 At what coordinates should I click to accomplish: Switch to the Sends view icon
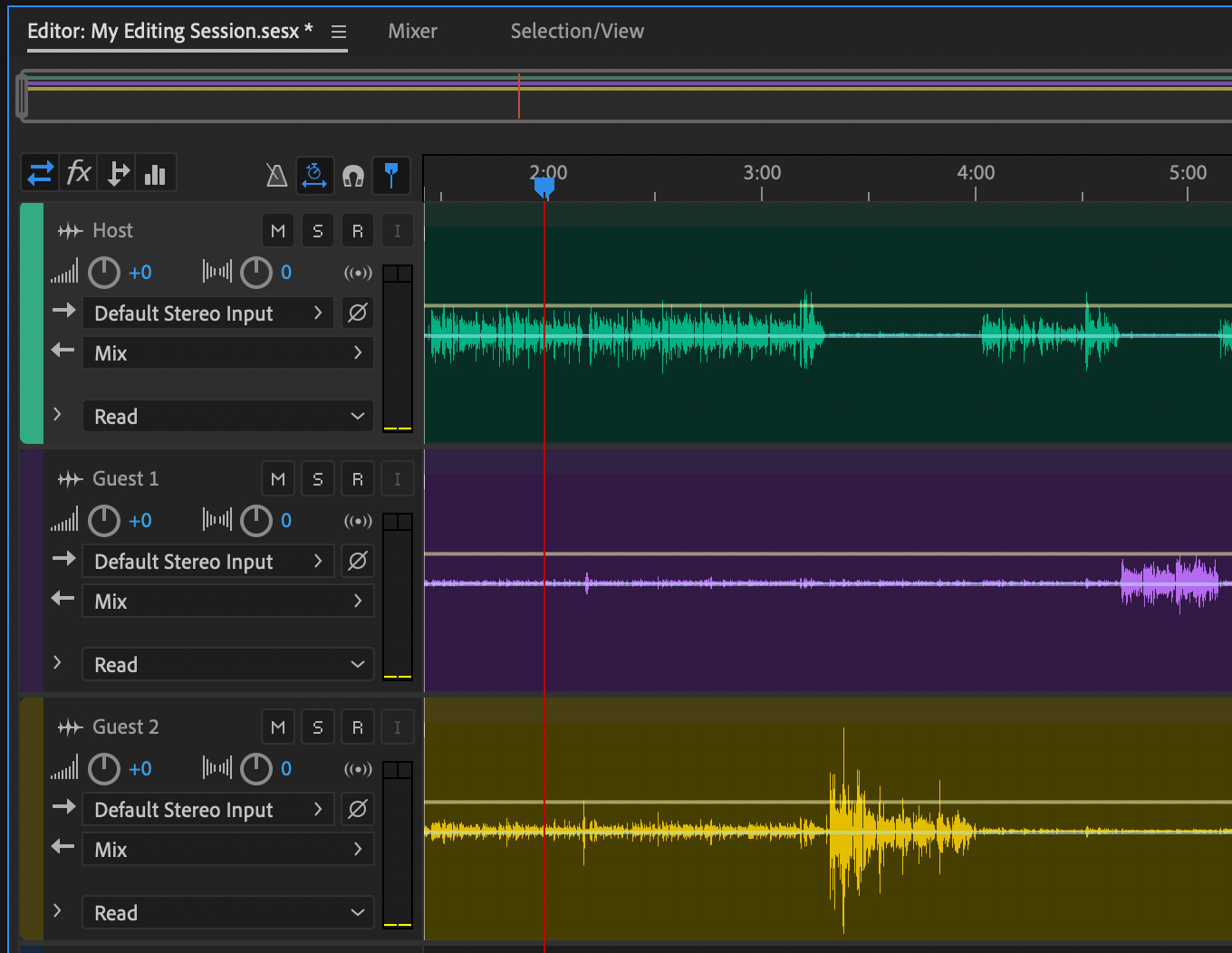point(118,173)
